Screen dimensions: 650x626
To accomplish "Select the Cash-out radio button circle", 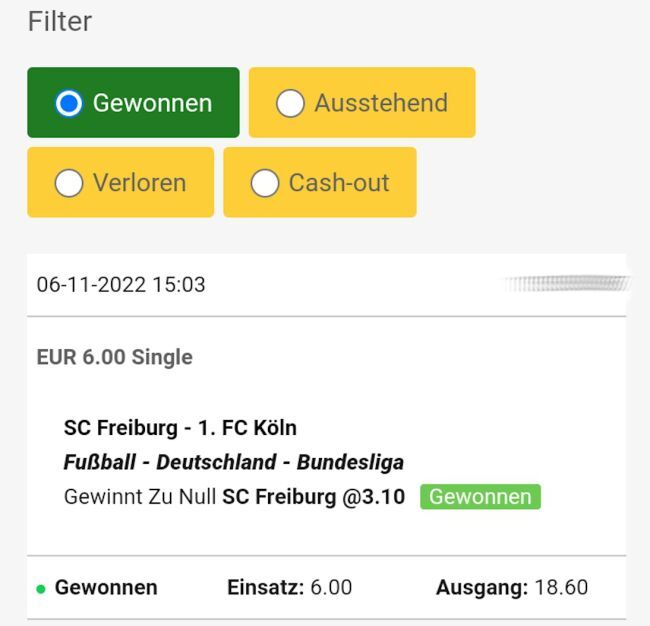I will coord(264,183).
